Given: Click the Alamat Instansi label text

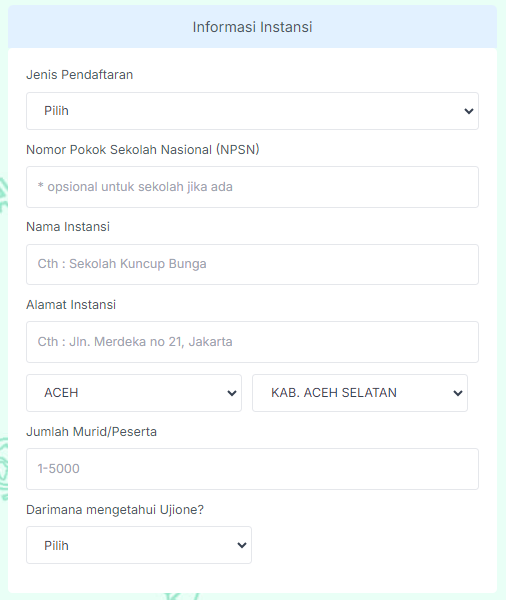Looking at the screenshot, I should coord(71,305).
